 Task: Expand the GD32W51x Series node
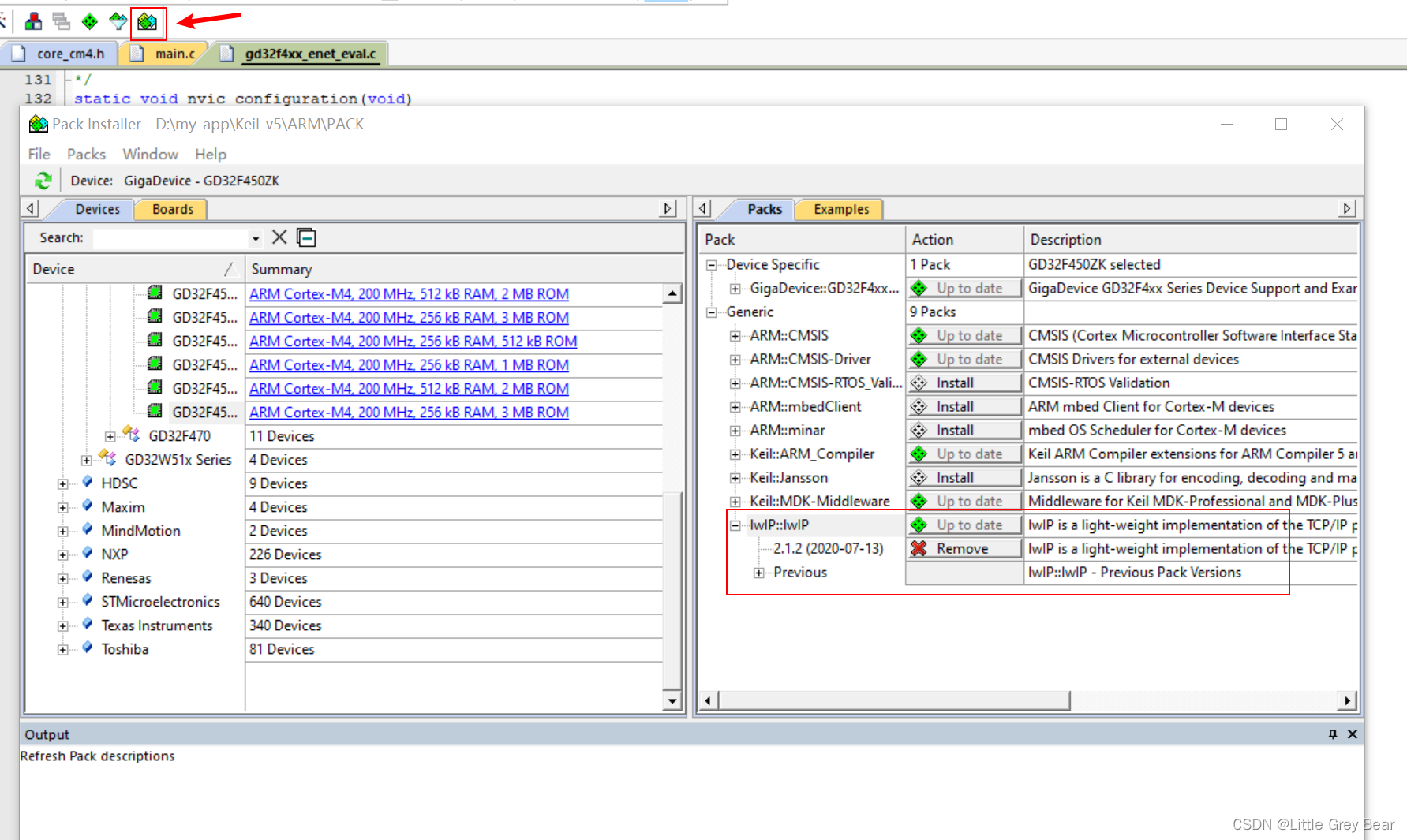[x=87, y=460]
